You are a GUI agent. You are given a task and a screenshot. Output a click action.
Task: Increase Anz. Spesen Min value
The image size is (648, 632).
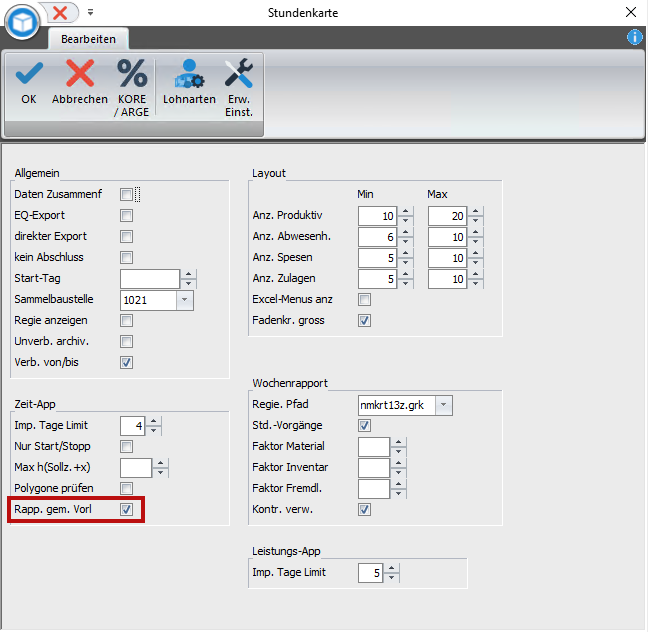[x=405, y=253]
